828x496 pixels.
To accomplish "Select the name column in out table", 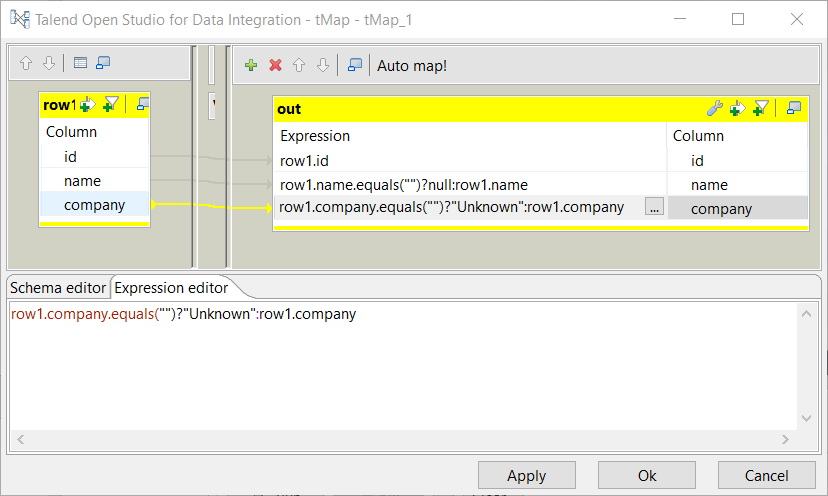I will 738,184.
